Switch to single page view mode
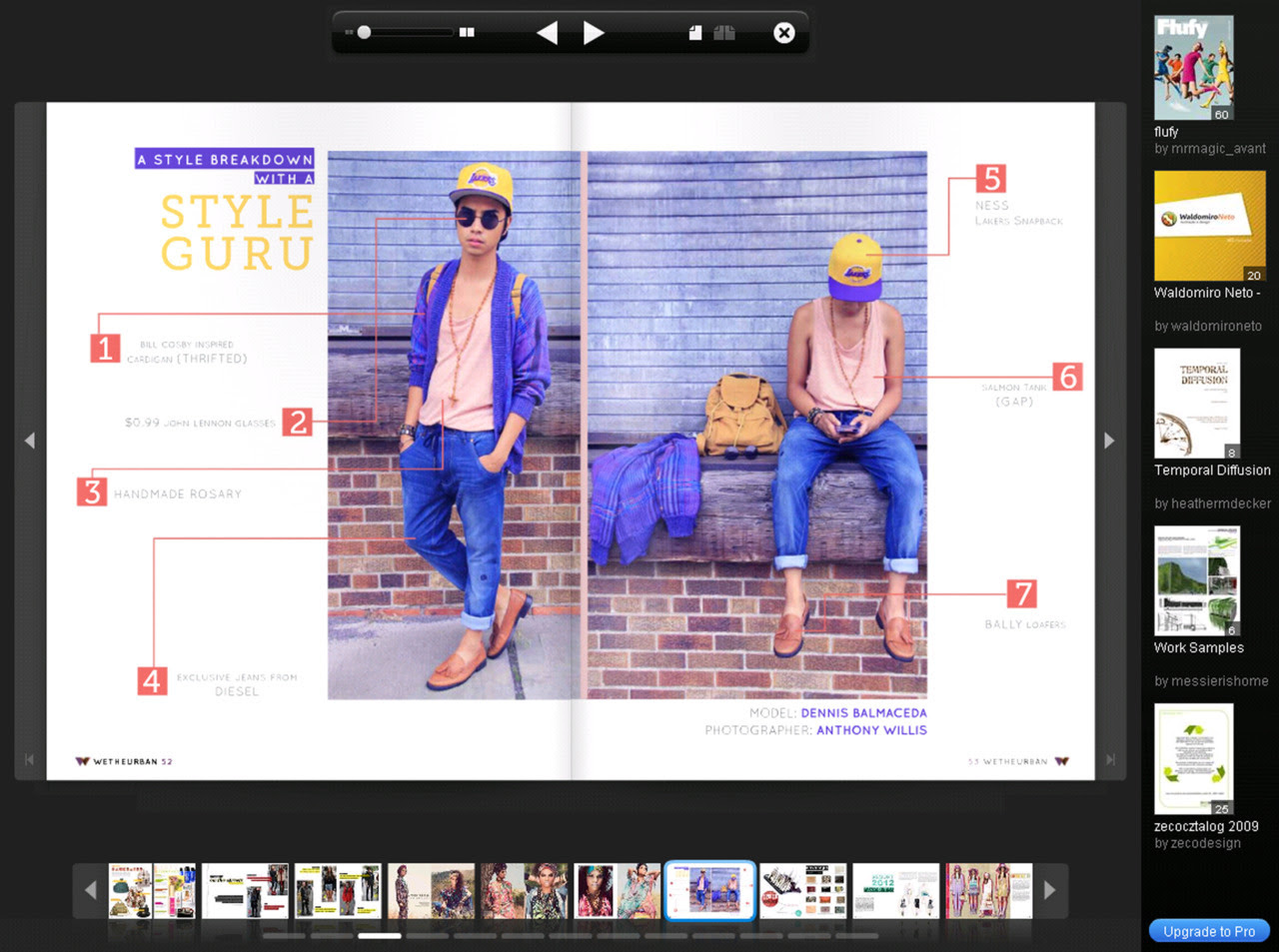This screenshot has width=1279, height=952. pos(695,33)
